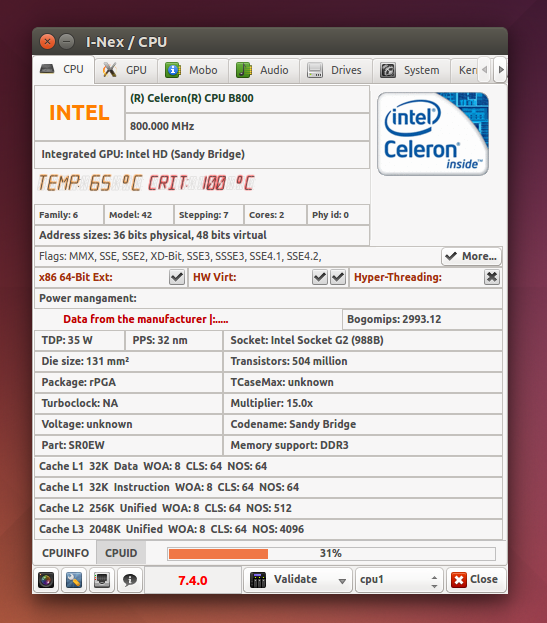Click the Die size: 131 mm² cell

click(x=128, y=362)
